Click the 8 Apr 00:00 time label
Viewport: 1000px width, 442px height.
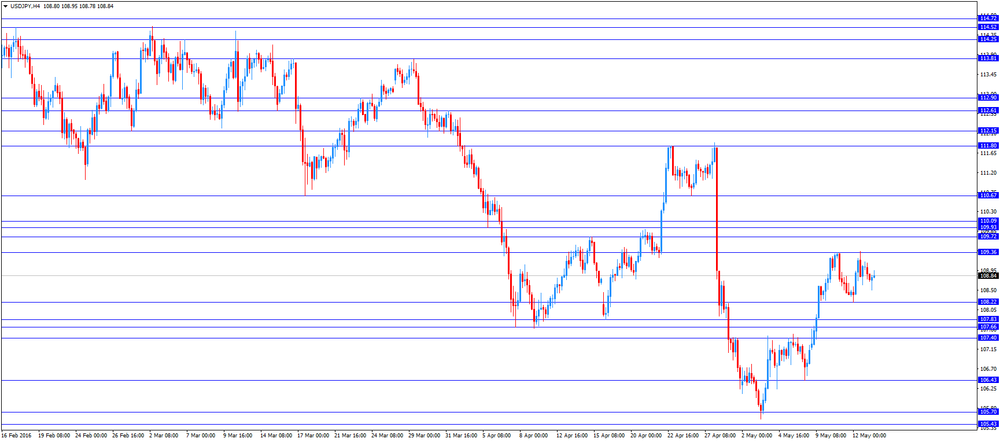[536, 436]
